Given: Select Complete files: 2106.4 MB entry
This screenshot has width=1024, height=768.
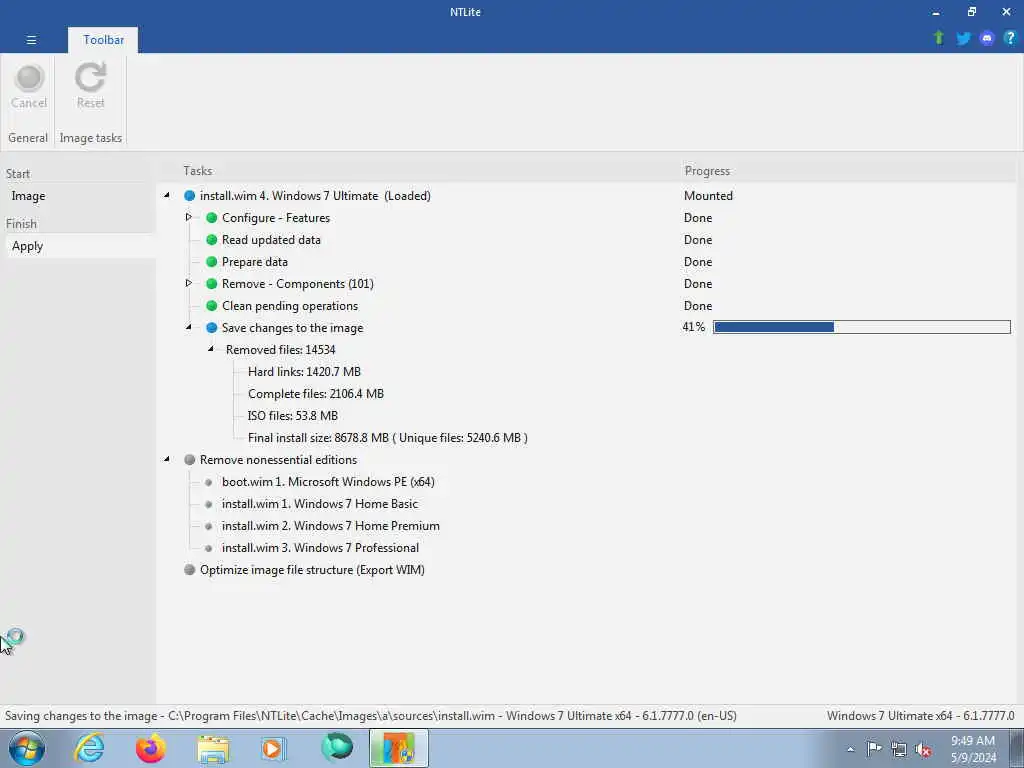Looking at the screenshot, I should 315,394.
